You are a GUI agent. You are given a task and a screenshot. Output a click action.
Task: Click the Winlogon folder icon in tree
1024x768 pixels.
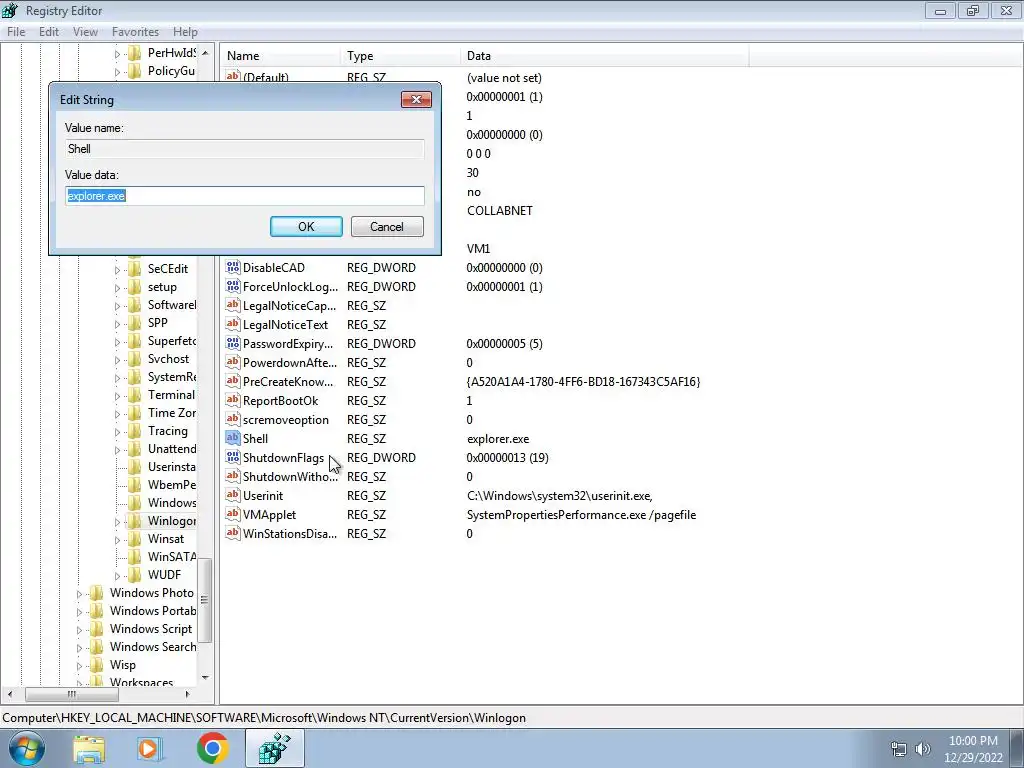(x=135, y=520)
